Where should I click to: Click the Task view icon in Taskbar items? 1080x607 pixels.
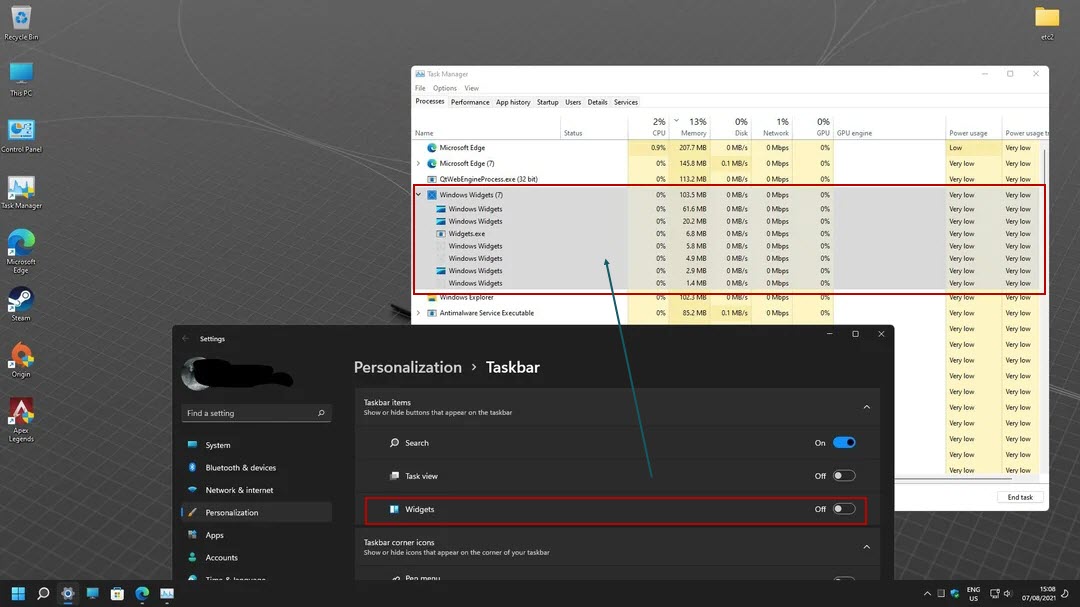coord(394,475)
